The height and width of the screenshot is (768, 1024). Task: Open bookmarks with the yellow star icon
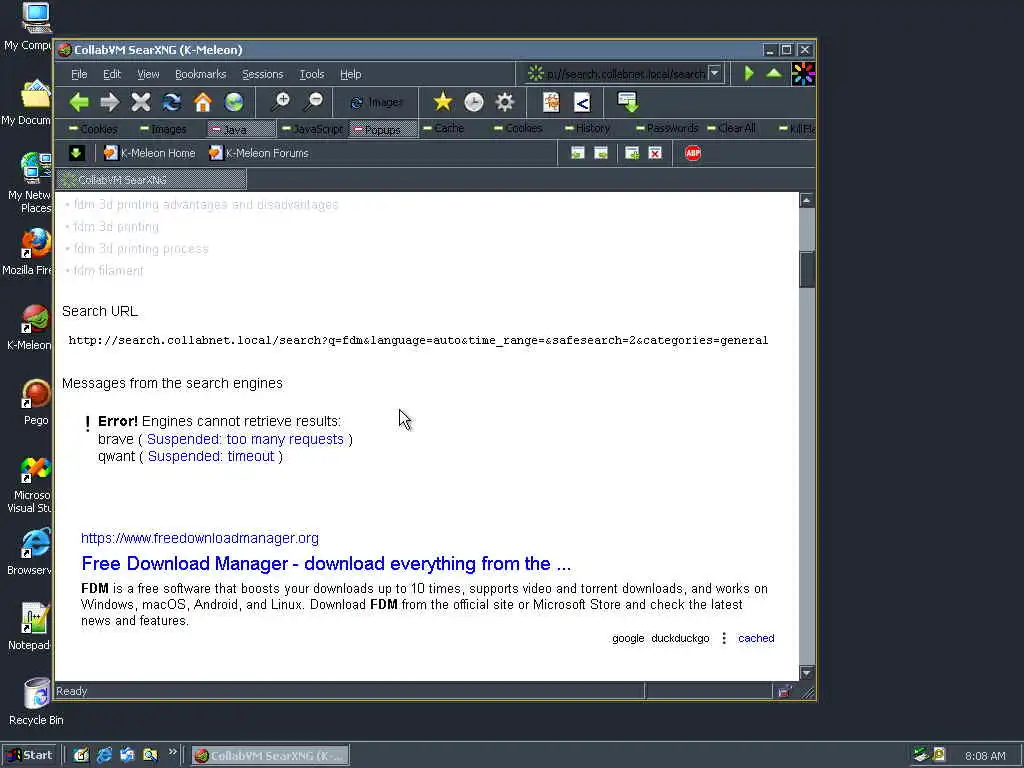point(442,102)
